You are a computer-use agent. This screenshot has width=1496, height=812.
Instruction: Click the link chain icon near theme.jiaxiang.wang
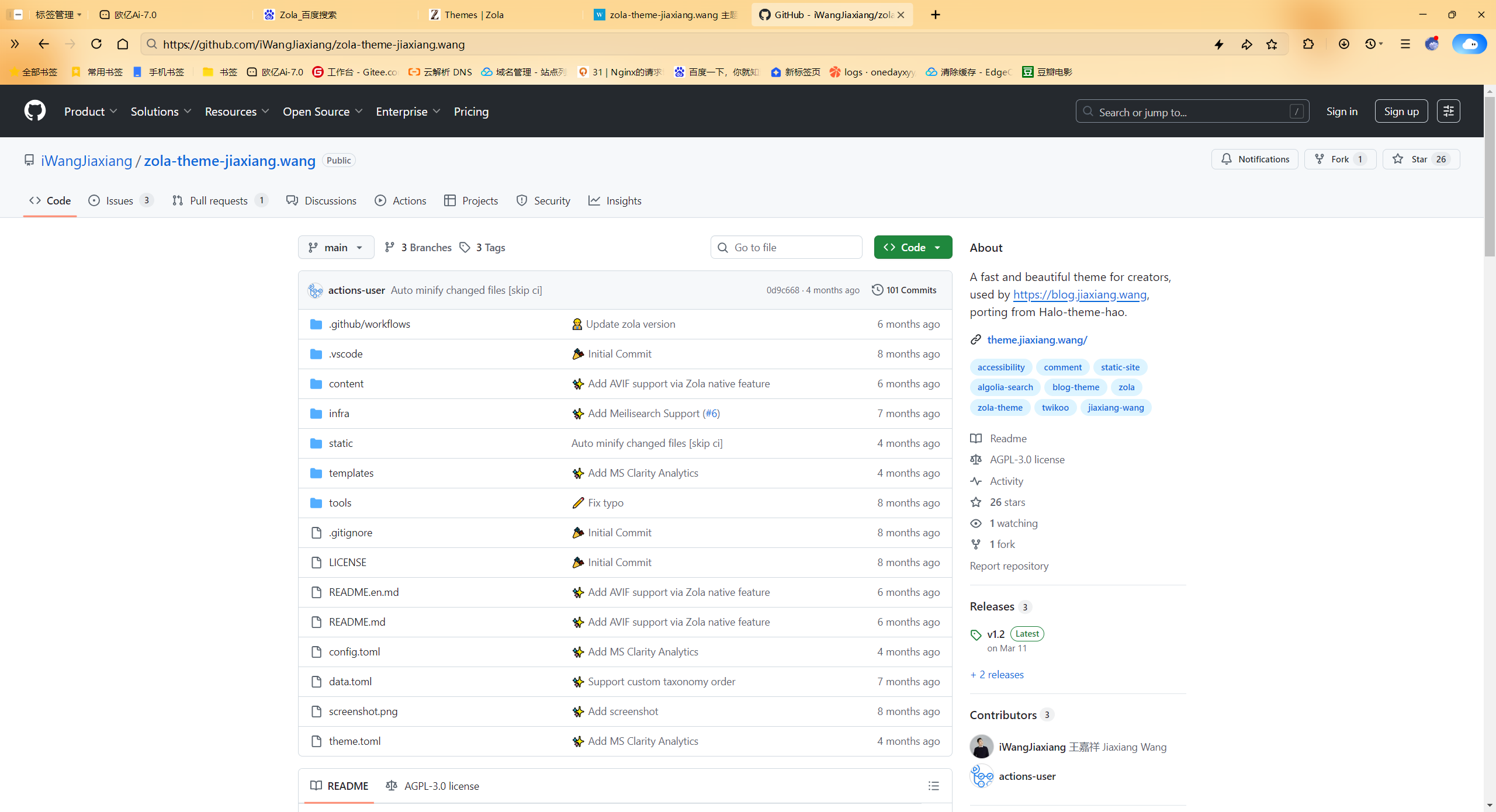point(975,339)
